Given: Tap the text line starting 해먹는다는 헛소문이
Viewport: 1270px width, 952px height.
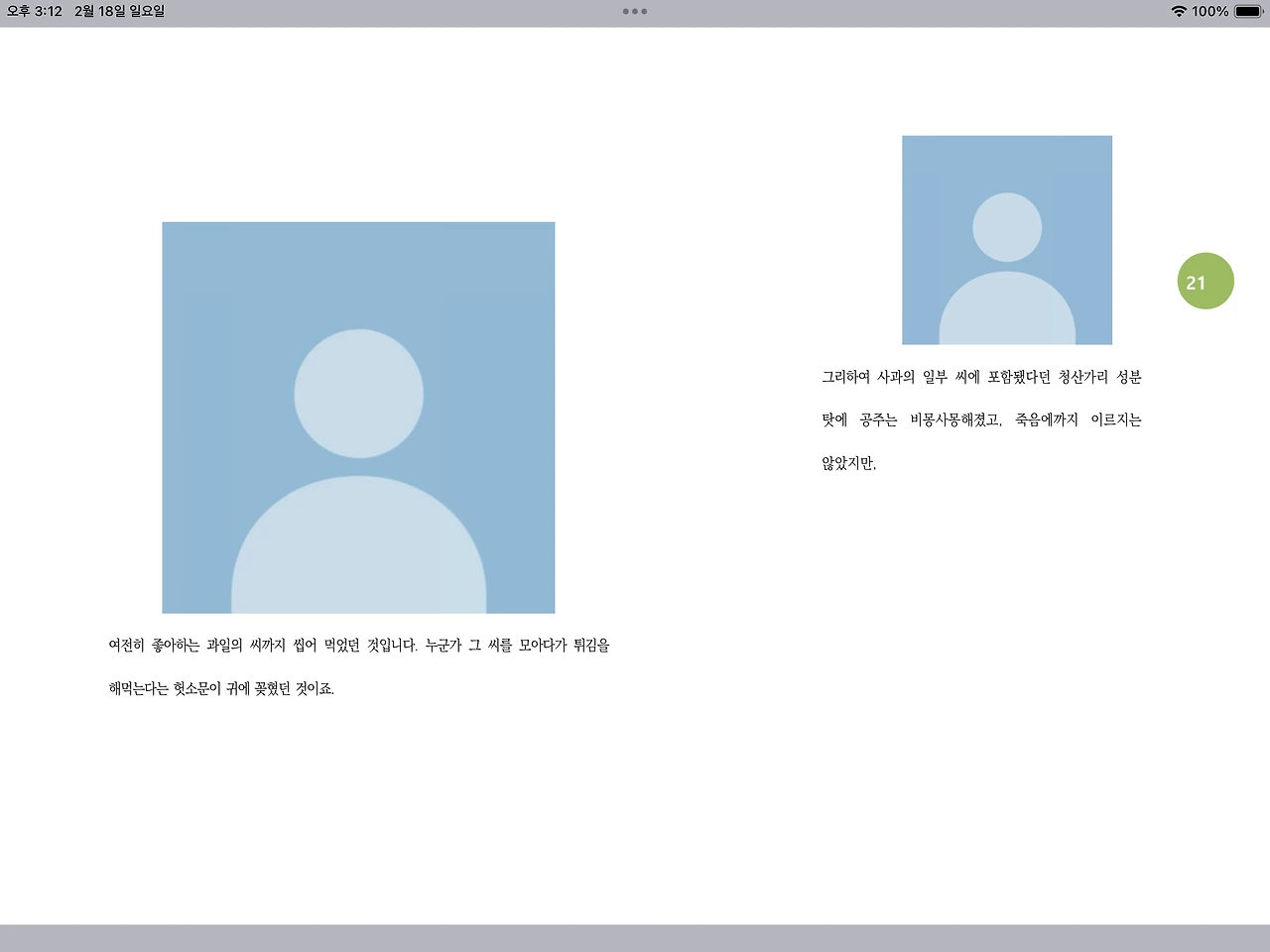Looking at the screenshot, I should click(x=221, y=688).
